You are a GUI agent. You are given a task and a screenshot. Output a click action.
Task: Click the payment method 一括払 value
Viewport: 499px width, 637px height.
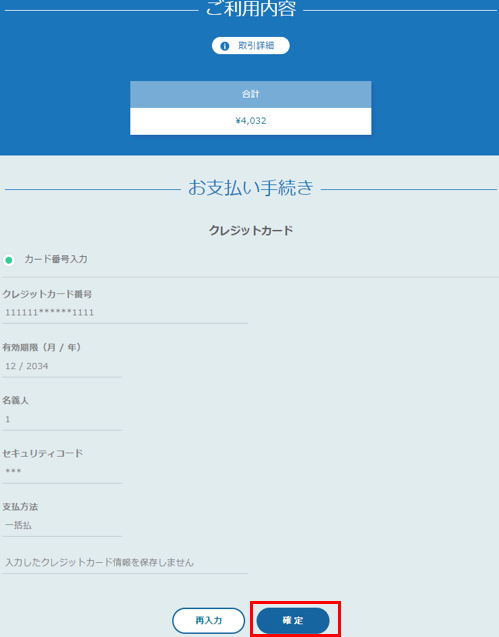pos(18,525)
